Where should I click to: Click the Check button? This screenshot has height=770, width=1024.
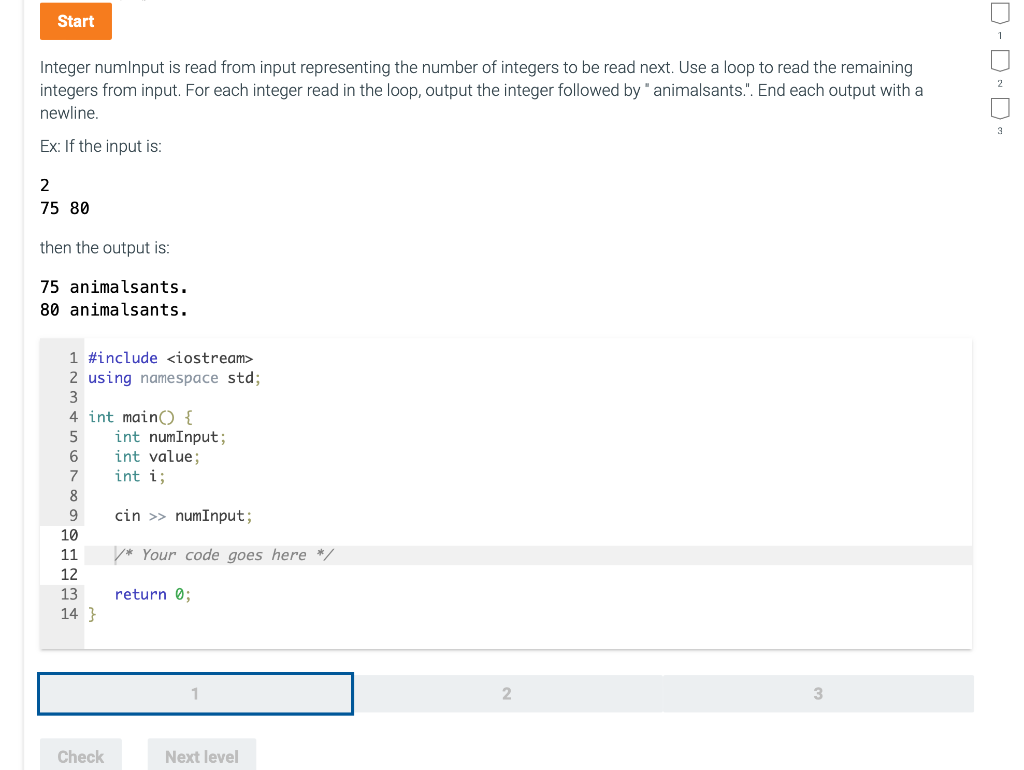point(80,756)
